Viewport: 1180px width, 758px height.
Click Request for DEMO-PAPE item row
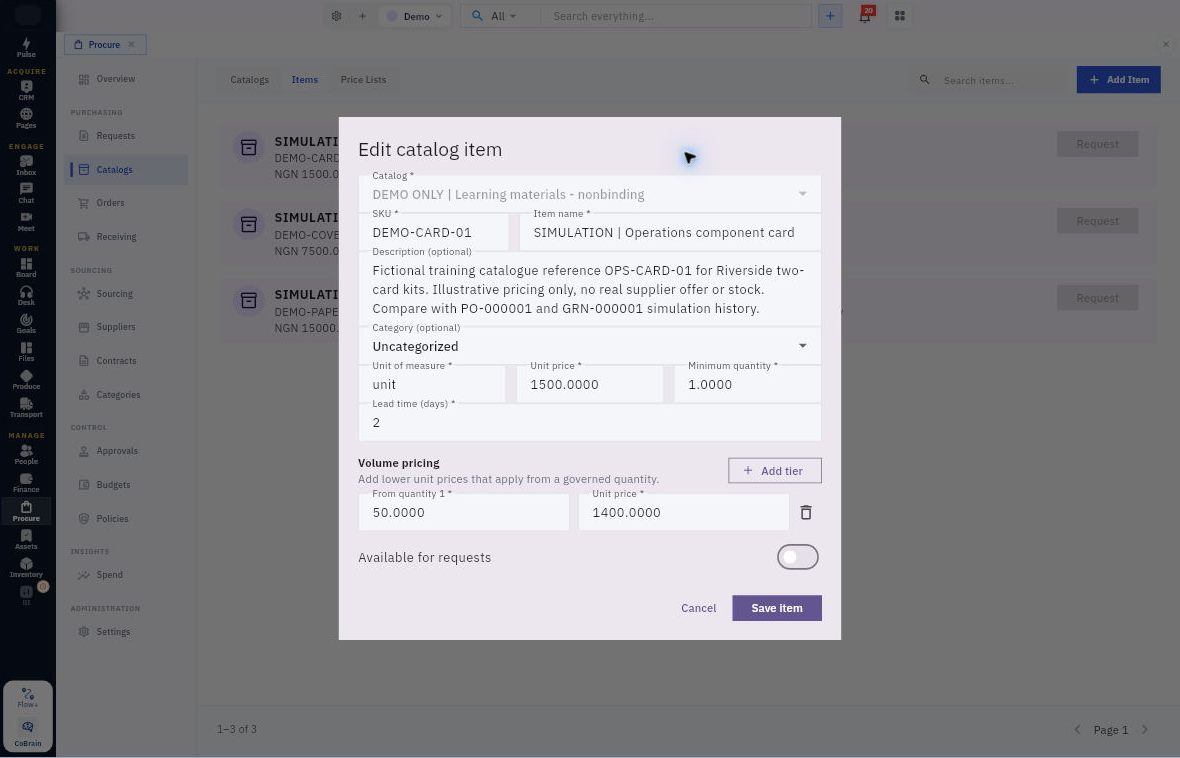1097,298
